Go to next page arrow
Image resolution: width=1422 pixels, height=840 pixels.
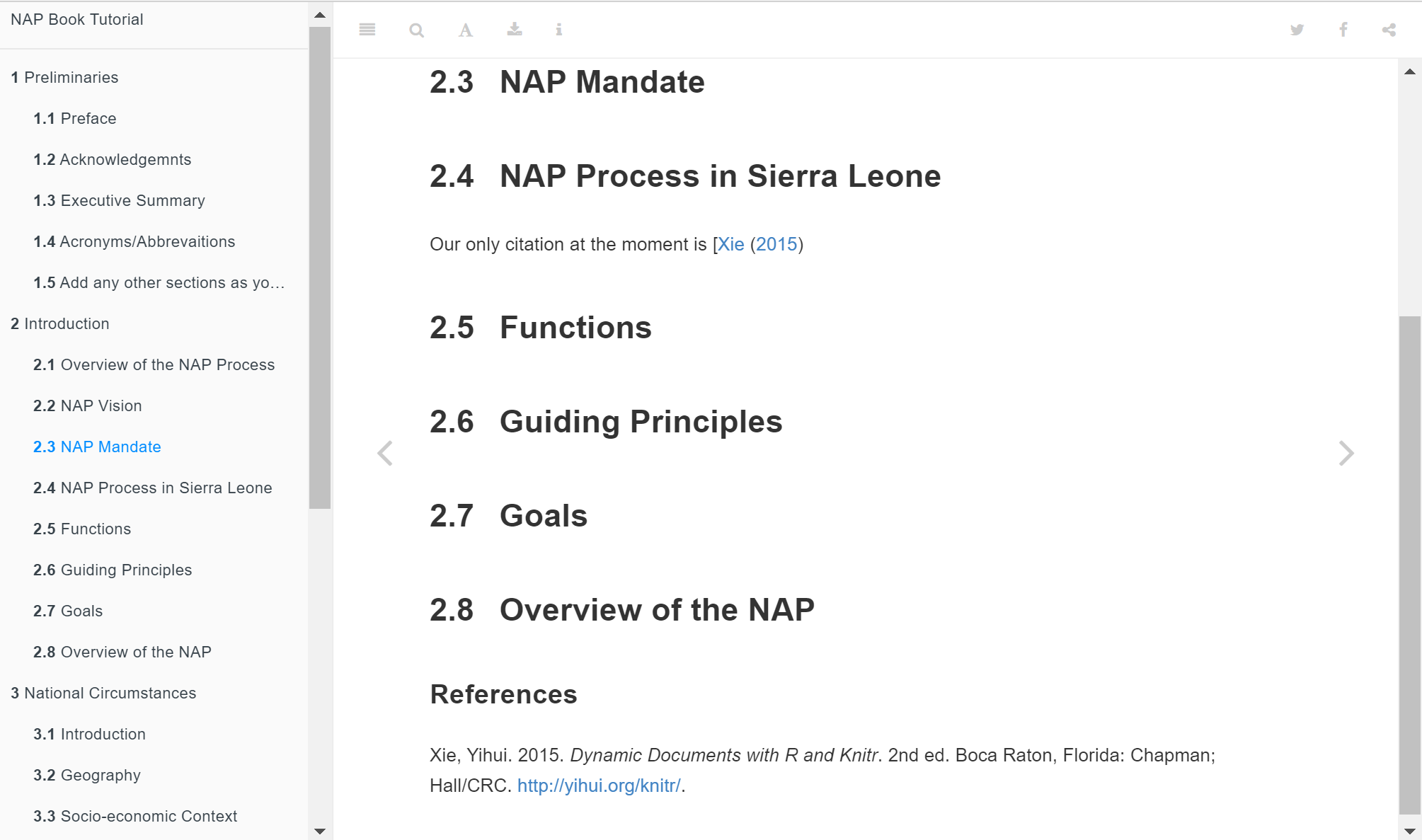click(x=1346, y=453)
